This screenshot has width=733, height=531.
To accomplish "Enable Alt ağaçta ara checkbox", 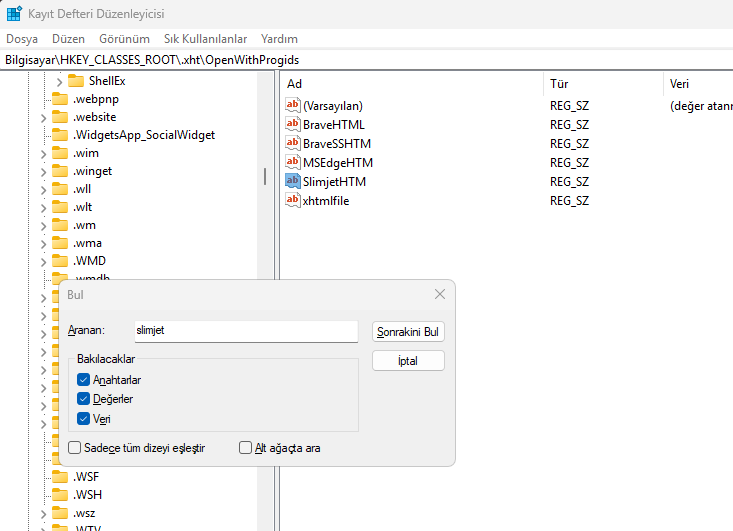I will tap(245, 448).
